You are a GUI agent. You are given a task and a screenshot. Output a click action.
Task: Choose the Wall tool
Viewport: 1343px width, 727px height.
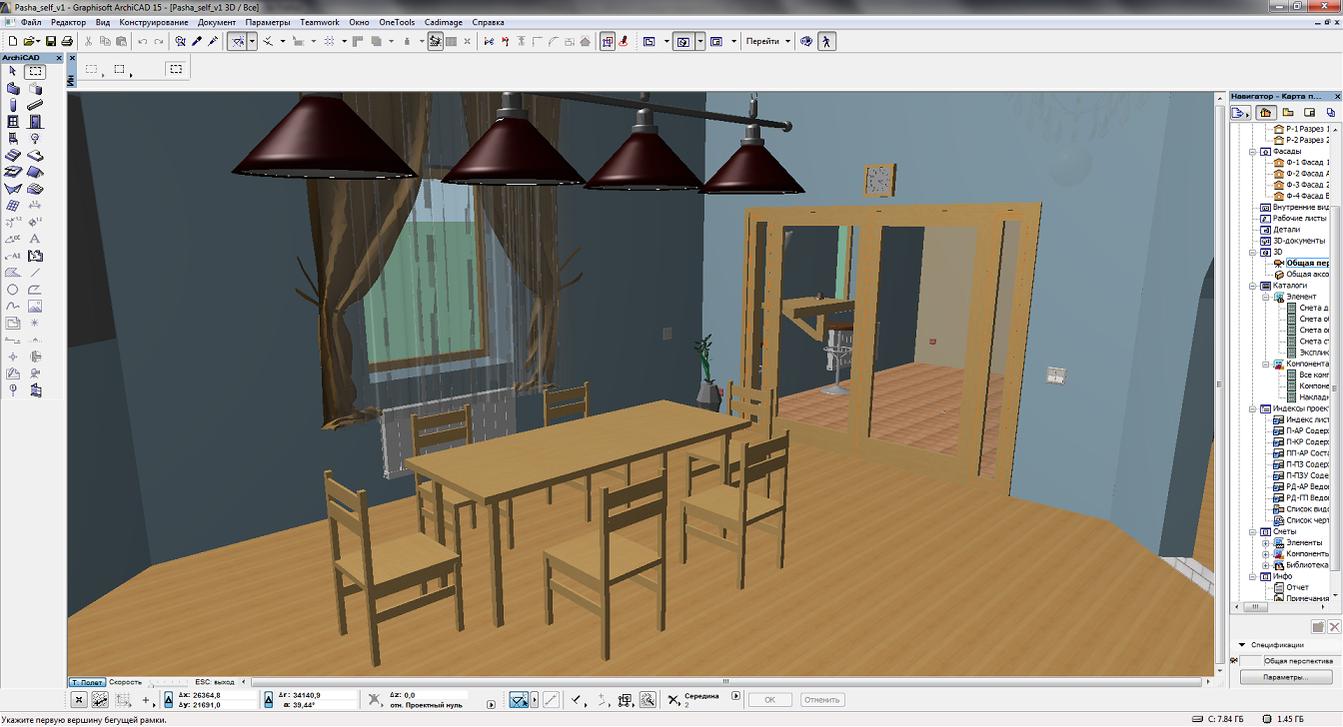[13, 89]
